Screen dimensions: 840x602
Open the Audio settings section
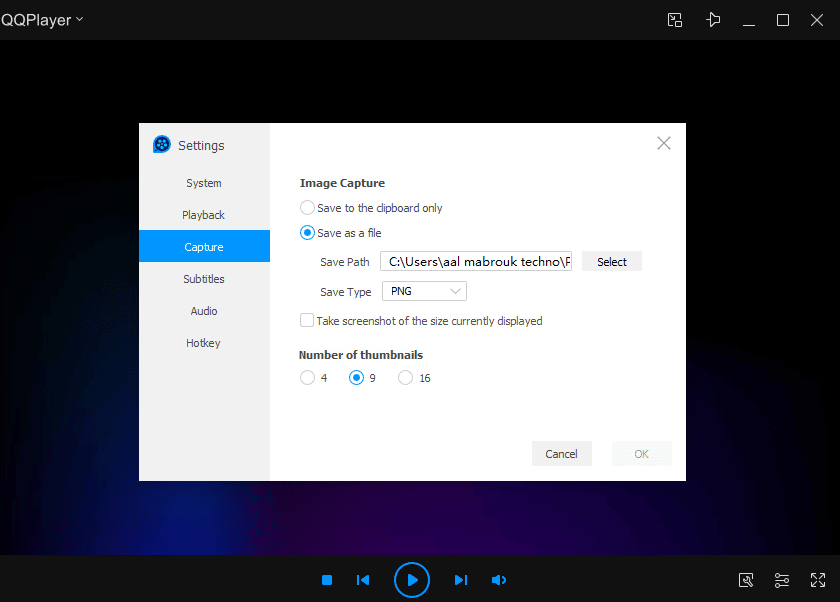pyautogui.click(x=204, y=311)
